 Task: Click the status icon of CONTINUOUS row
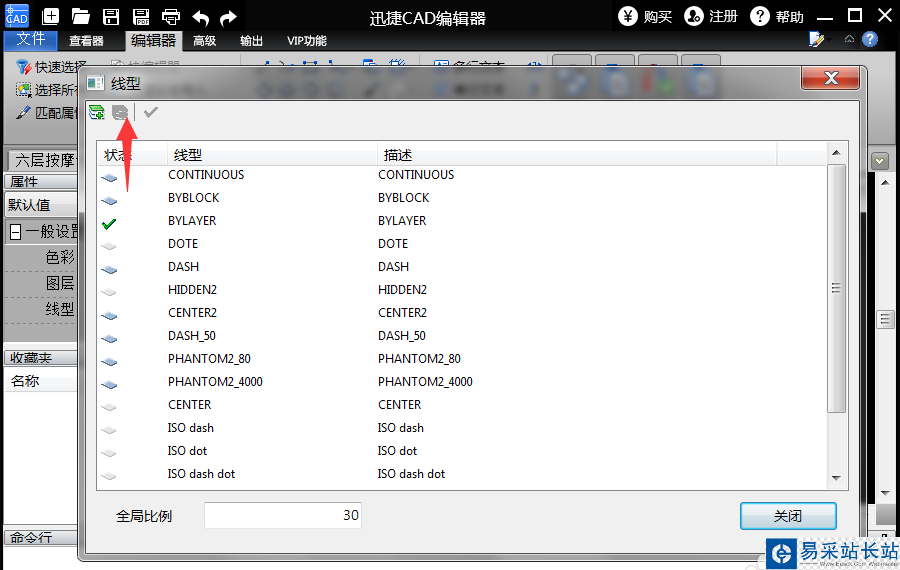coord(109,178)
